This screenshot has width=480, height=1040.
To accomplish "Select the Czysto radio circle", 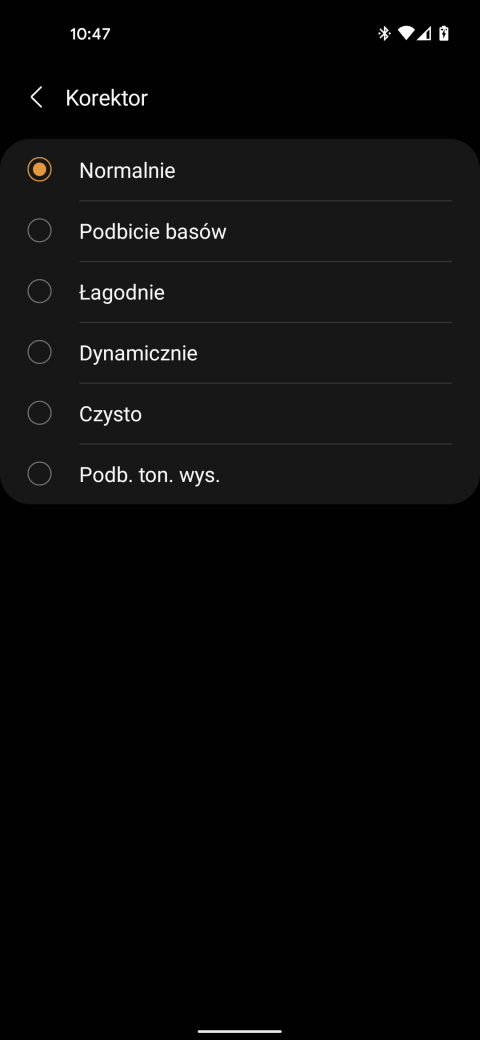I will [x=39, y=414].
